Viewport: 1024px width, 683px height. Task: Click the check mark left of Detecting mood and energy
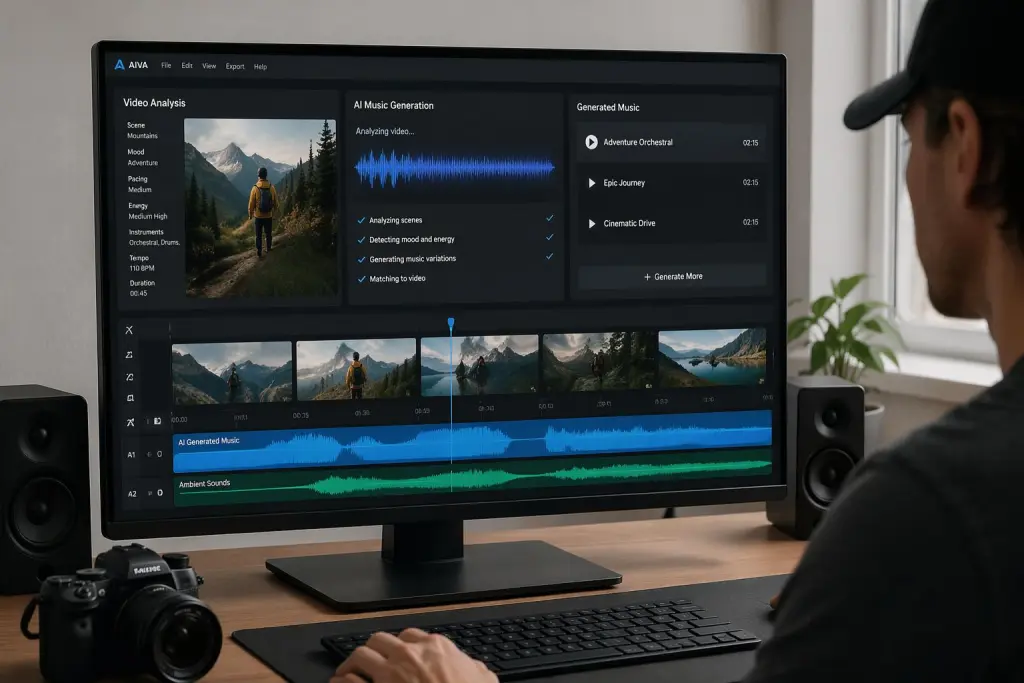click(x=361, y=240)
